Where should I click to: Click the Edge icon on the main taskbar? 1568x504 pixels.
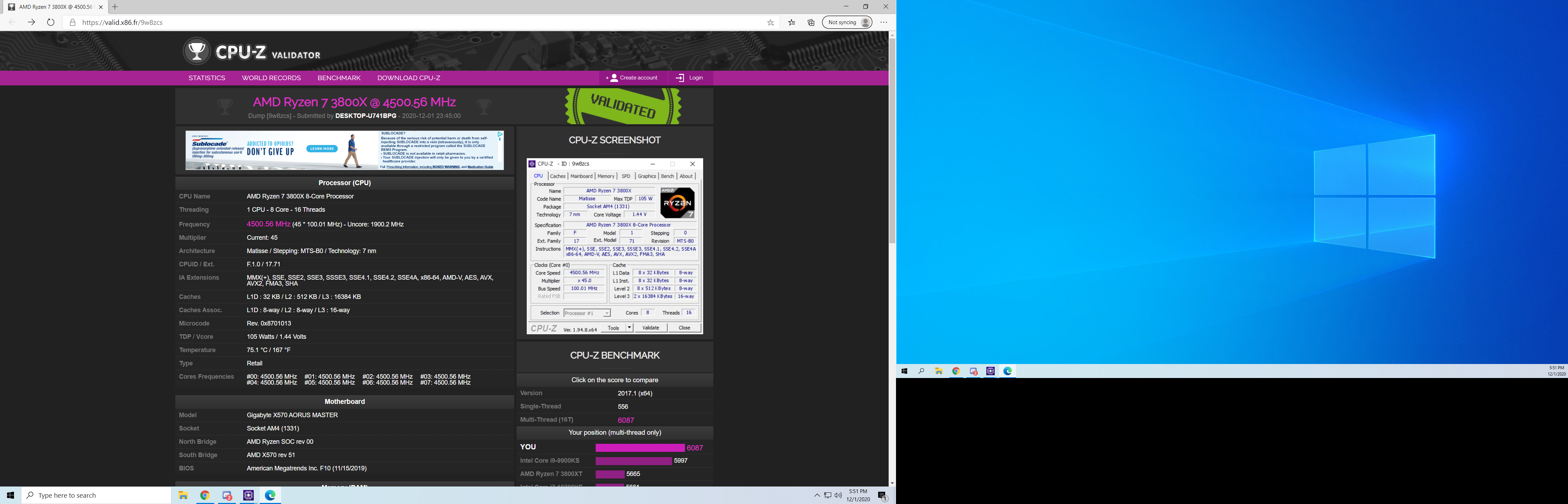(270, 496)
